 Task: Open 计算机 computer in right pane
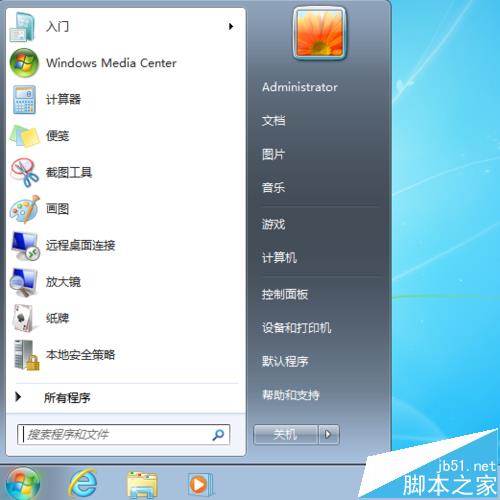(x=279, y=257)
